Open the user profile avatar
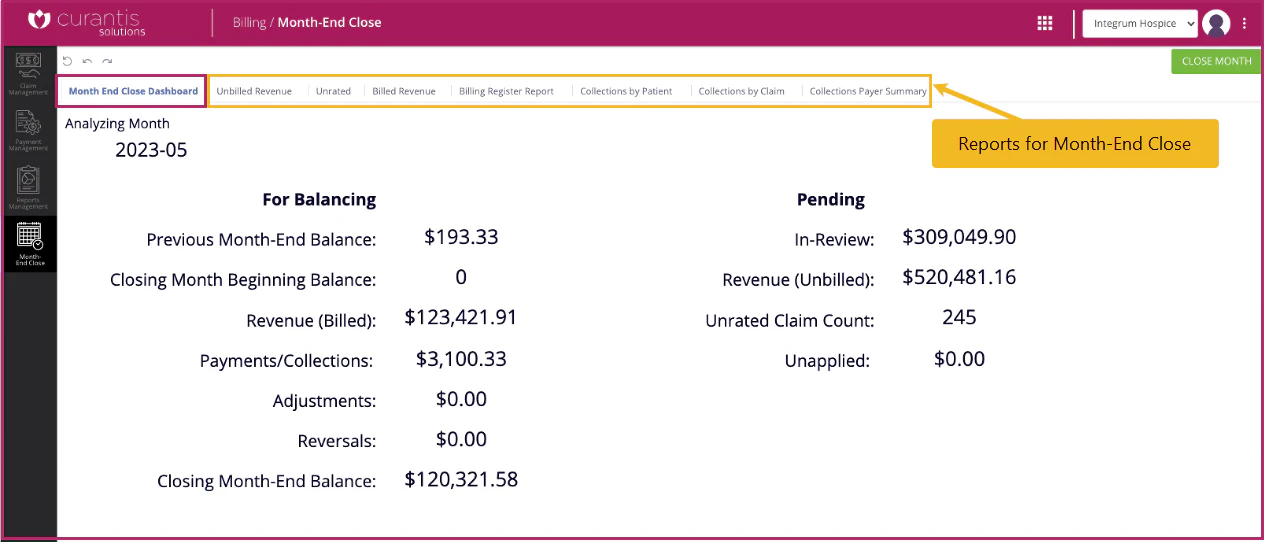Image resolution: width=1266 pixels, height=542 pixels. [x=1216, y=23]
